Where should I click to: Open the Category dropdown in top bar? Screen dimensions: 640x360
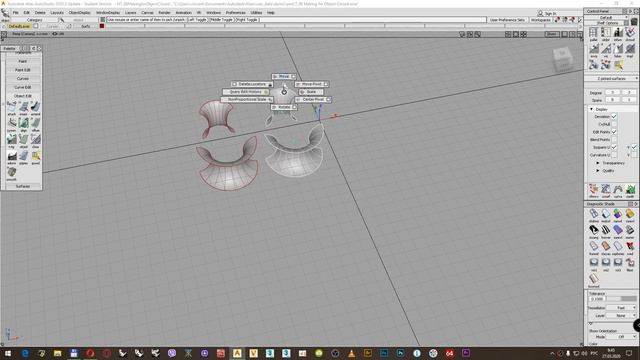(x=35, y=20)
